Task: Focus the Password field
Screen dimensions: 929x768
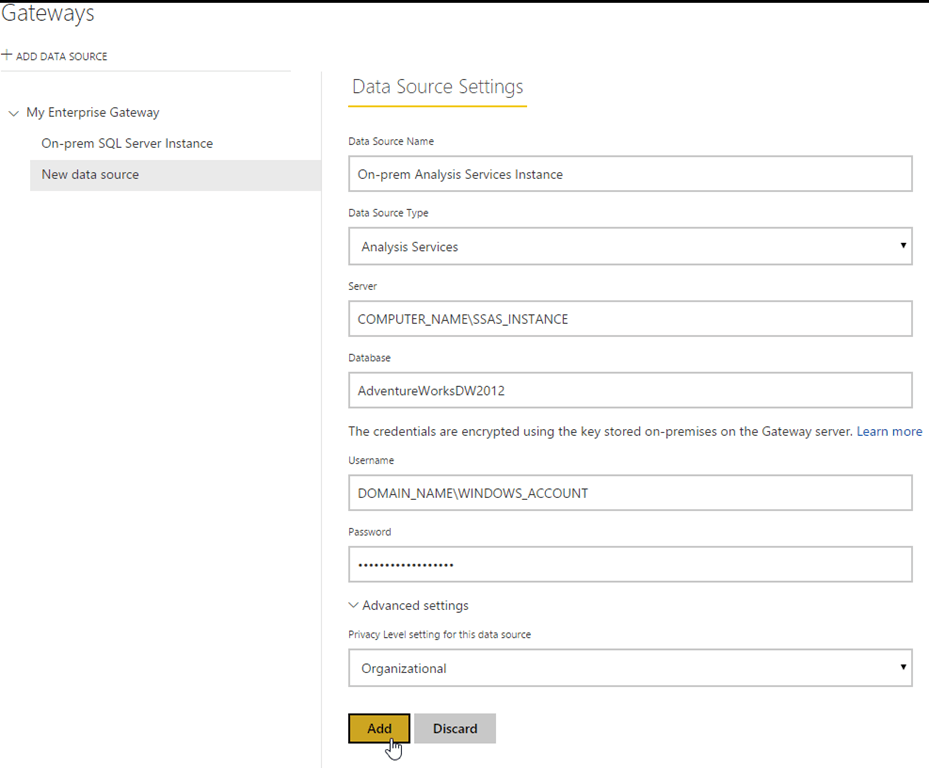Action: [630, 565]
